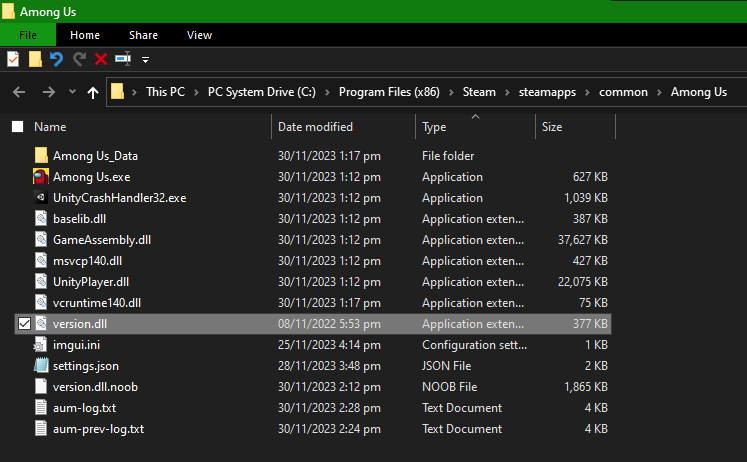Select the UnityPlayer.dll file icon
This screenshot has height=462, width=747.
tap(41, 281)
